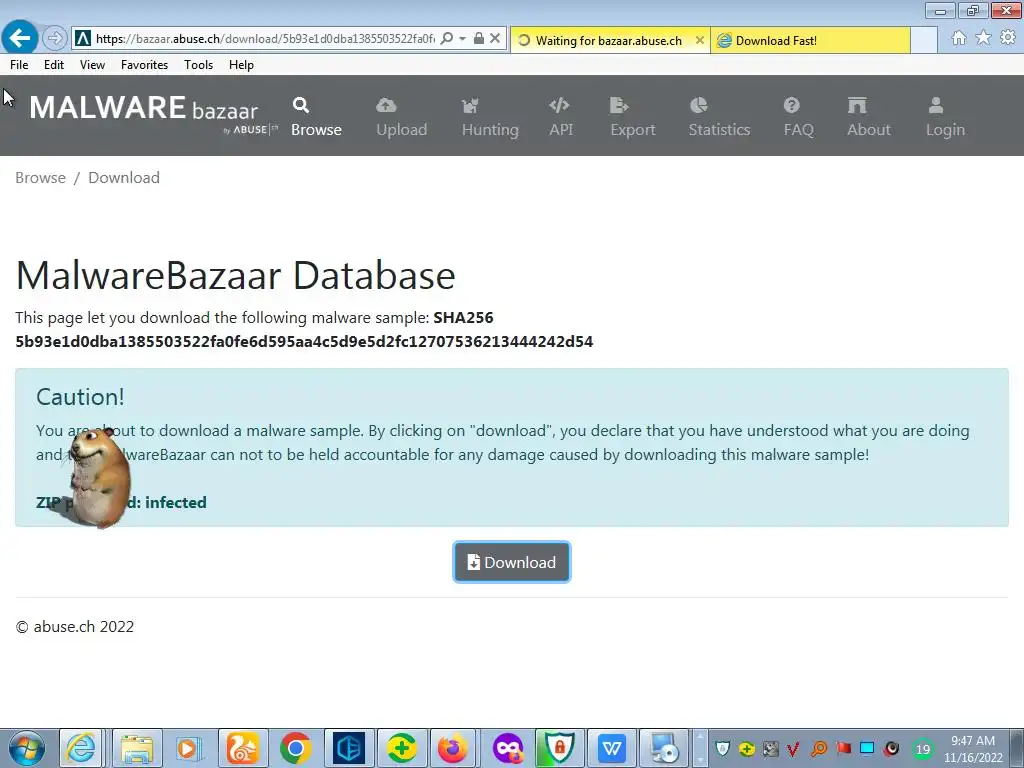This screenshot has width=1024, height=768.
Task: Click the 'Caution!' heading text
Action: 80,397
